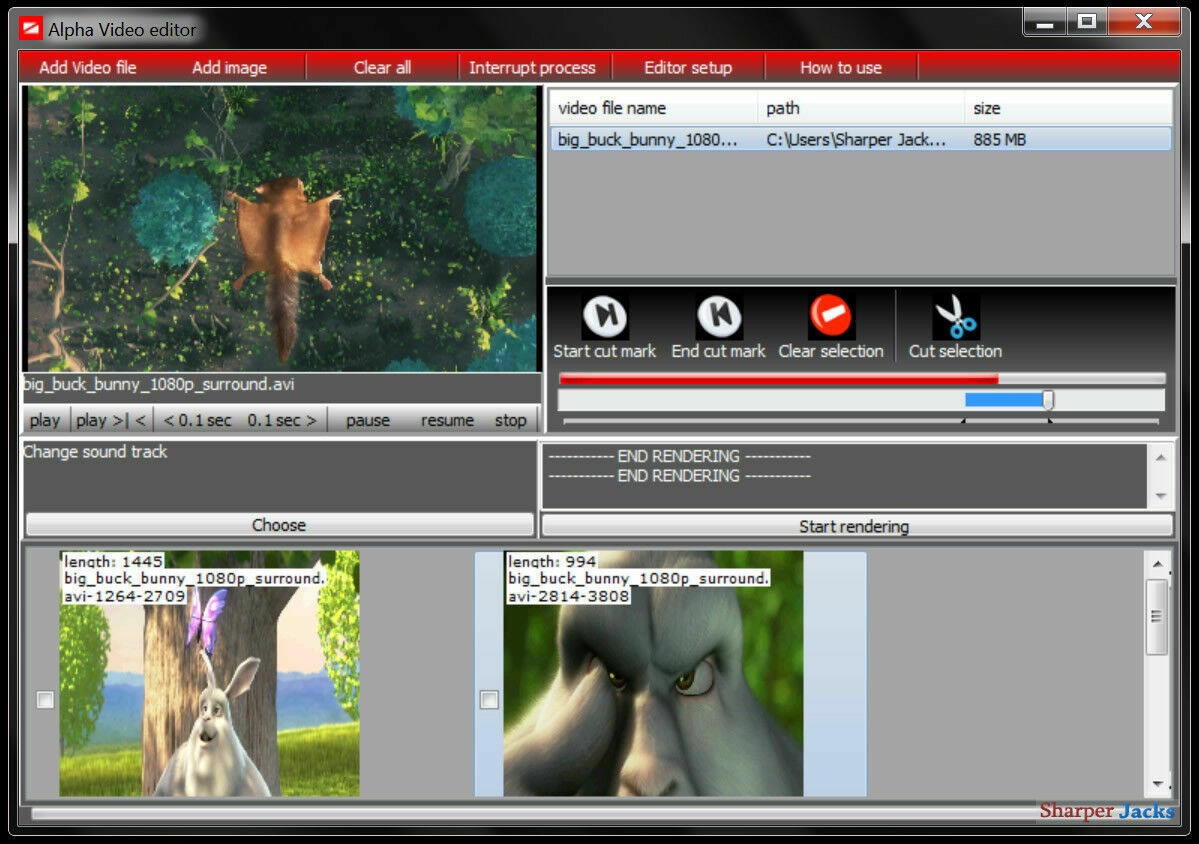Close the Alpha Video editor window
The height and width of the screenshot is (844, 1199).
pos(1144,22)
